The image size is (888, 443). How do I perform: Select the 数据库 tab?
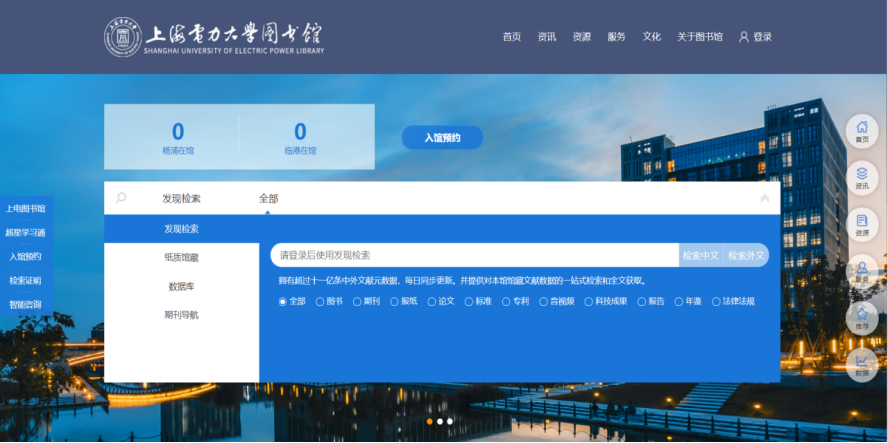(182, 287)
